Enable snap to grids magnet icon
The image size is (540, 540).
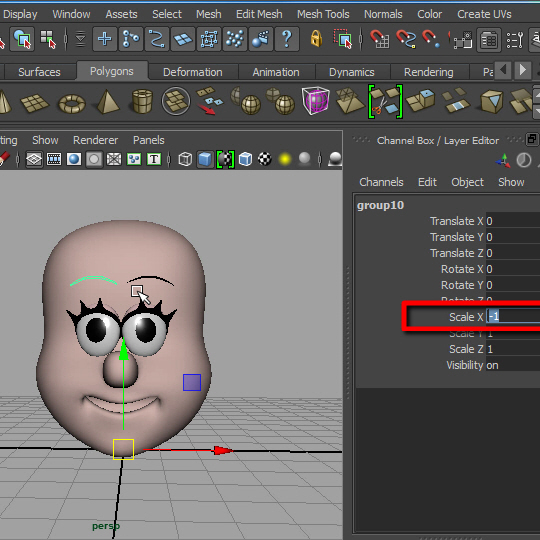coord(380,39)
